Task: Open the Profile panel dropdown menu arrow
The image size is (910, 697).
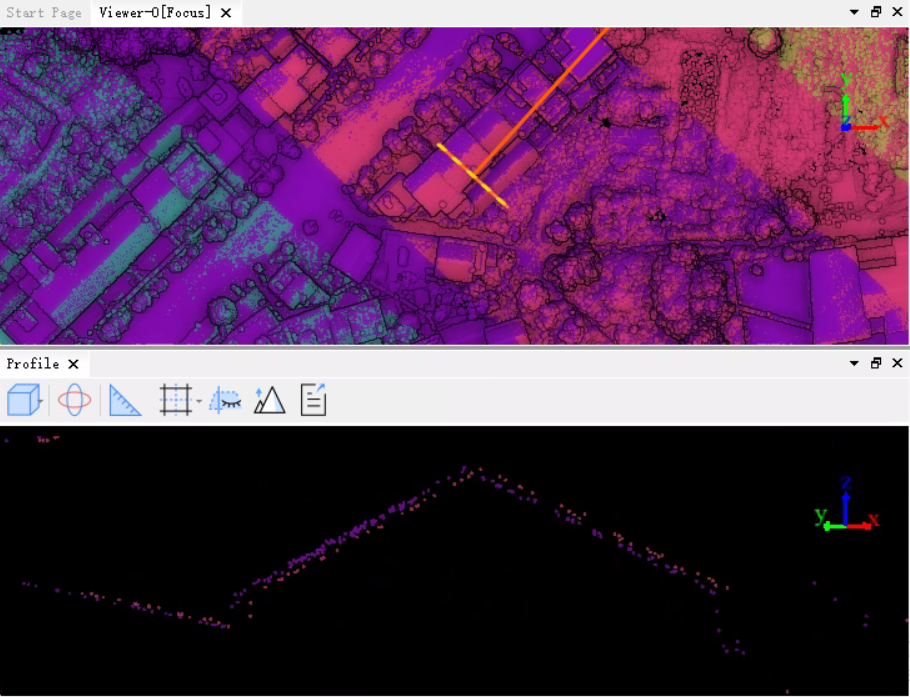Action: [854, 364]
